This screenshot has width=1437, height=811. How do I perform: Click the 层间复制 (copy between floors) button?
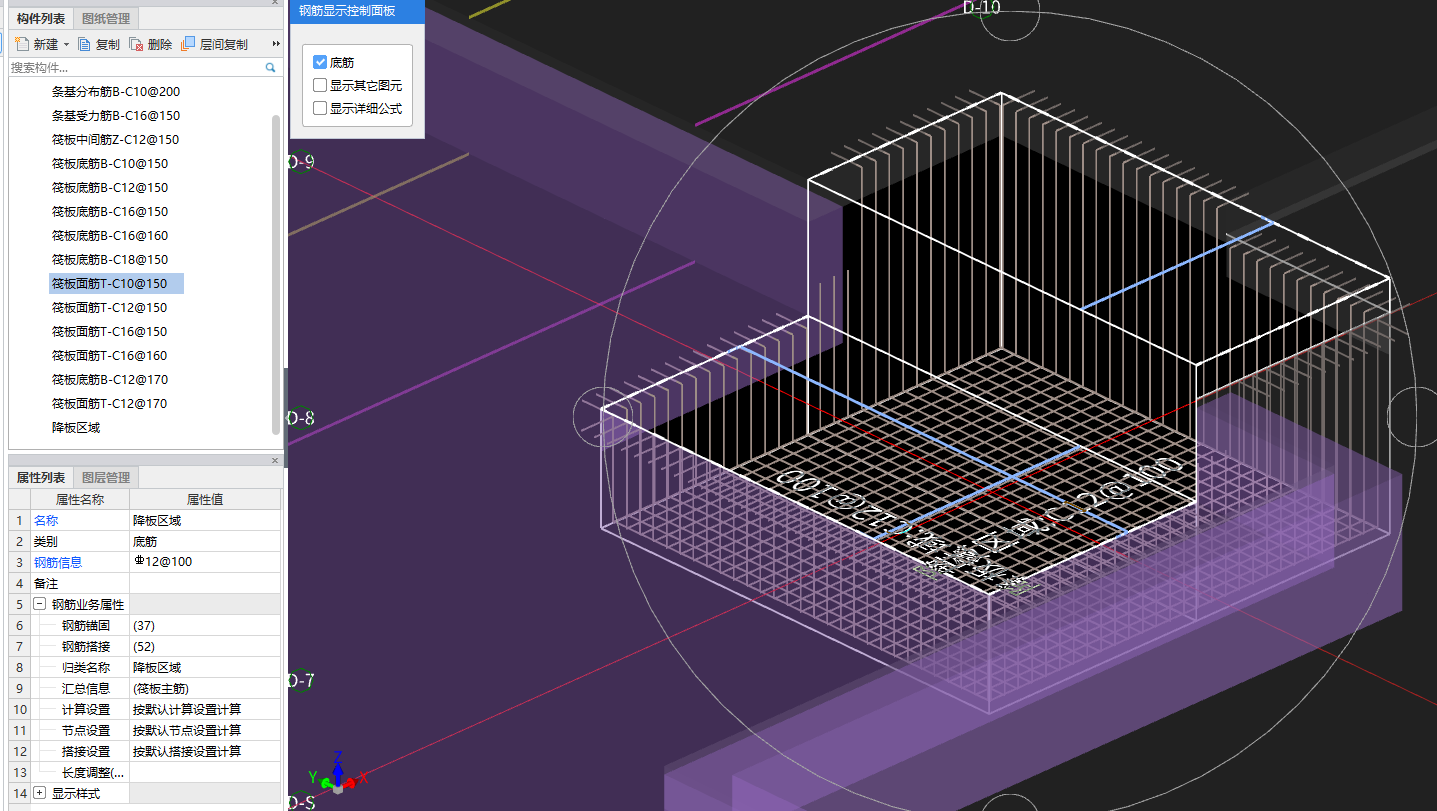[x=215, y=44]
